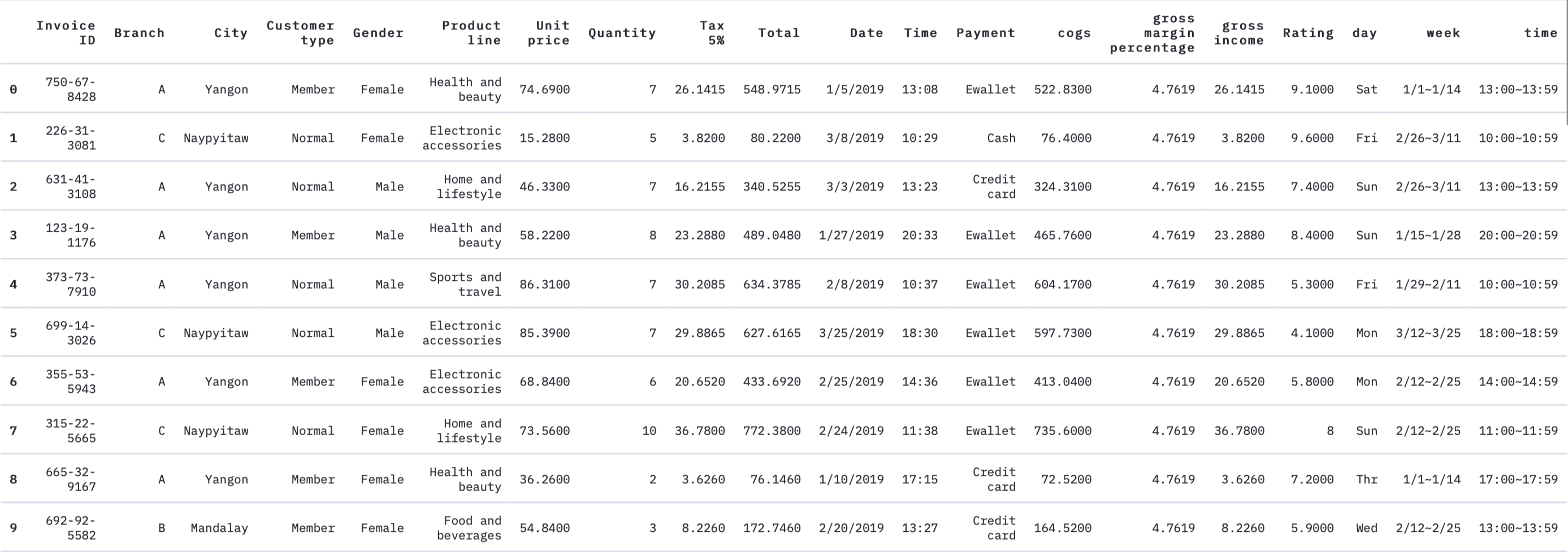
Task: Select the Rating column header
Action: point(1307,33)
